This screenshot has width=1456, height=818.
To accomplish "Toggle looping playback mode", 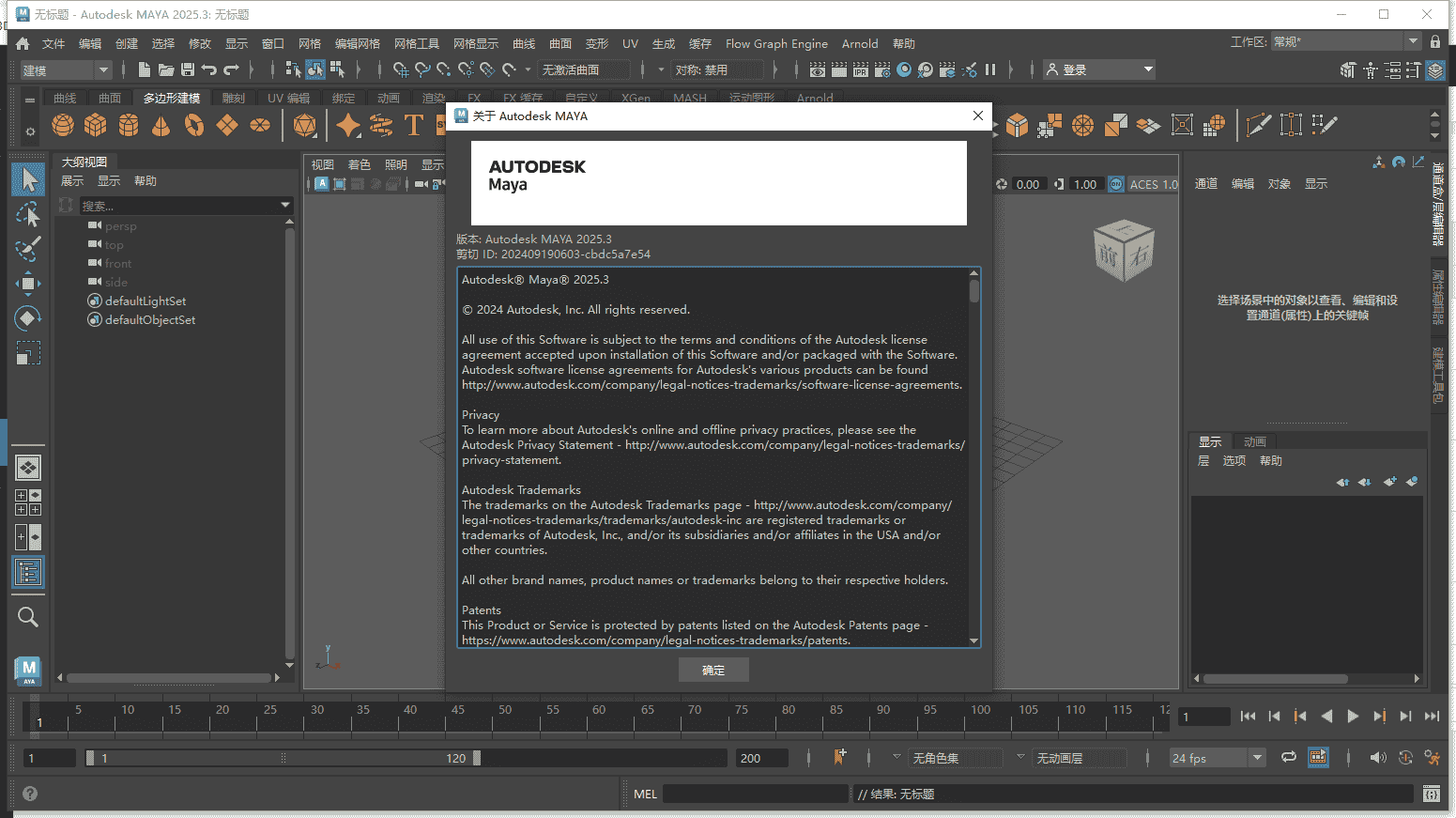I will 1288,757.
